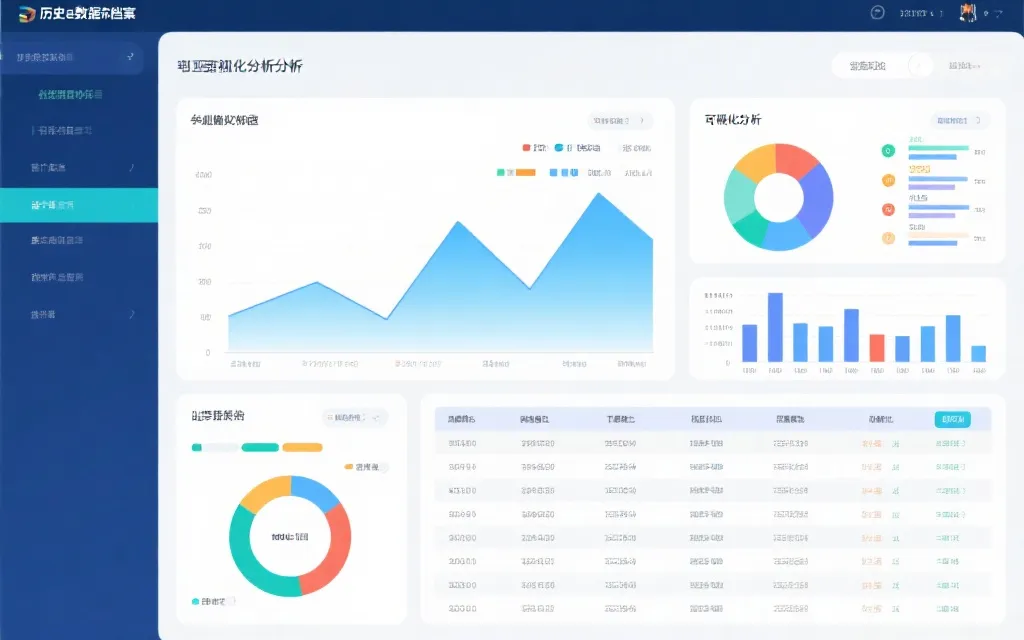Click the red circle badge in the right stats list
1024x640 pixels.
click(887, 209)
